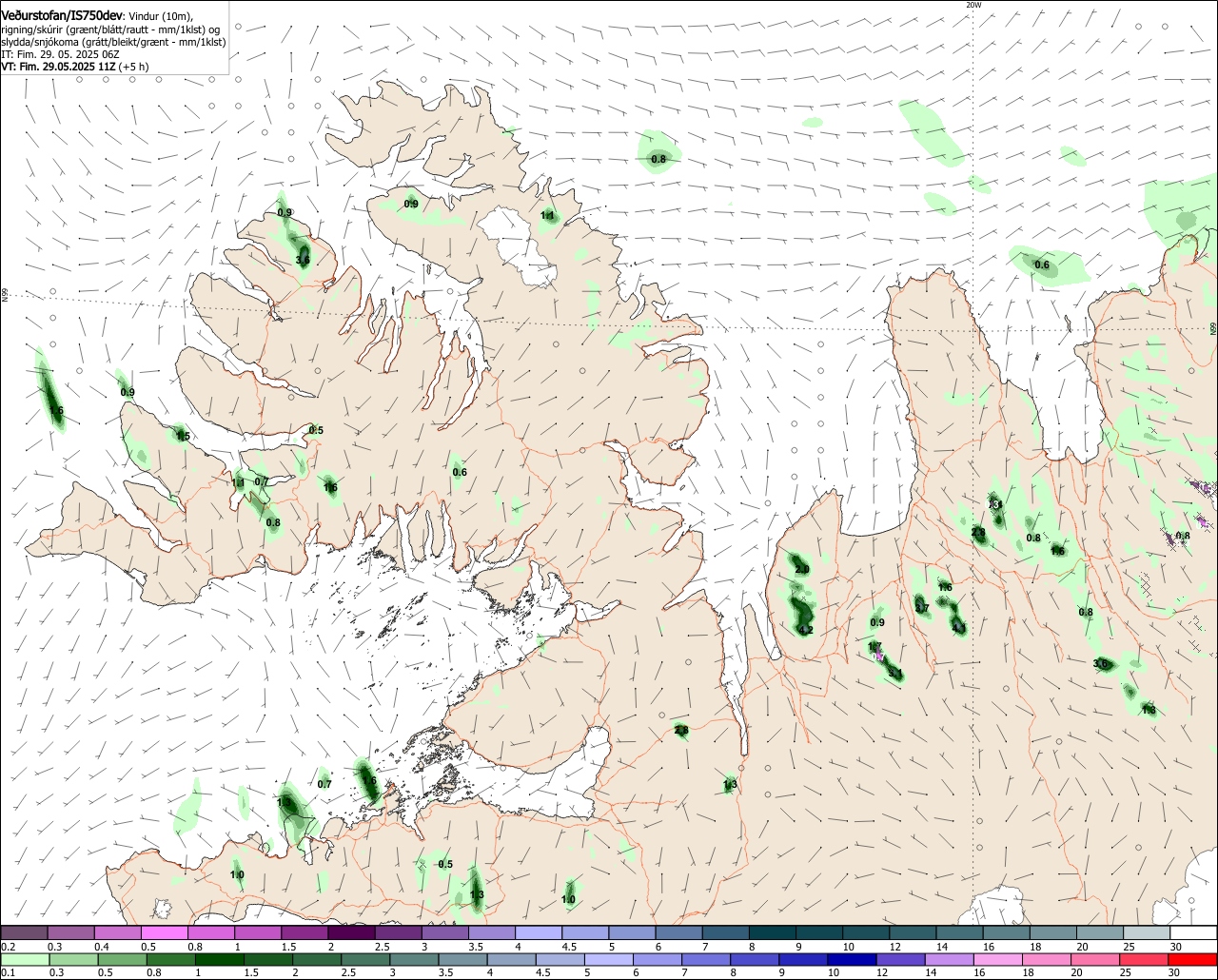Viewport: 1218px width, 980px height.
Task: Click the Veðurstofan/IS750dev title text
Action: tap(62, 16)
